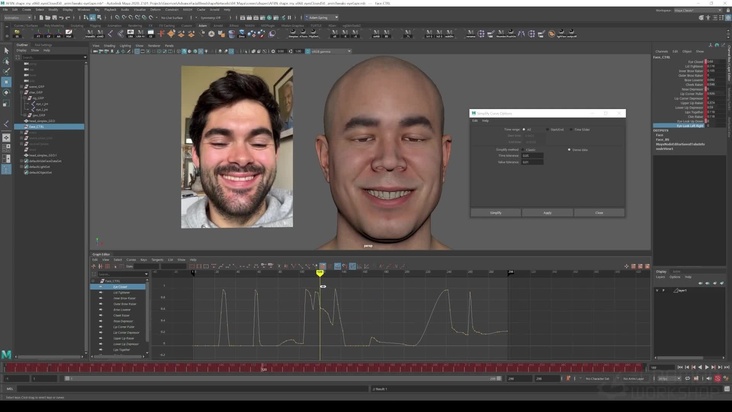This screenshot has height=412, width=732.
Task: Click the Frame All icon in Graph Editor toolbar
Action: pos(192,266)
